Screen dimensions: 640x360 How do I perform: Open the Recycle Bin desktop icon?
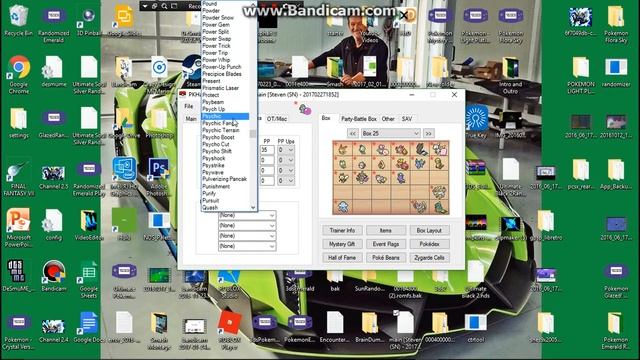coord(18,20)
